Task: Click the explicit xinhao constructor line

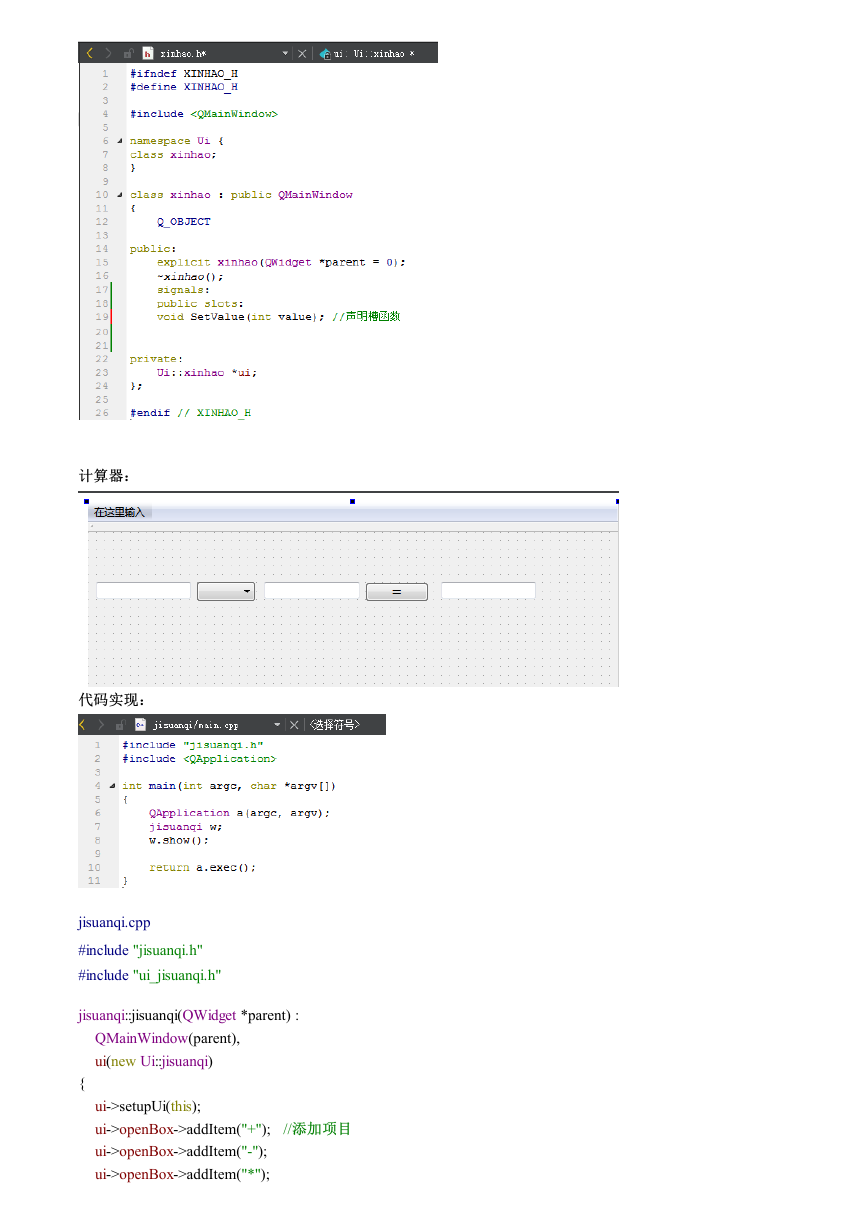Action: pos(281,262)
